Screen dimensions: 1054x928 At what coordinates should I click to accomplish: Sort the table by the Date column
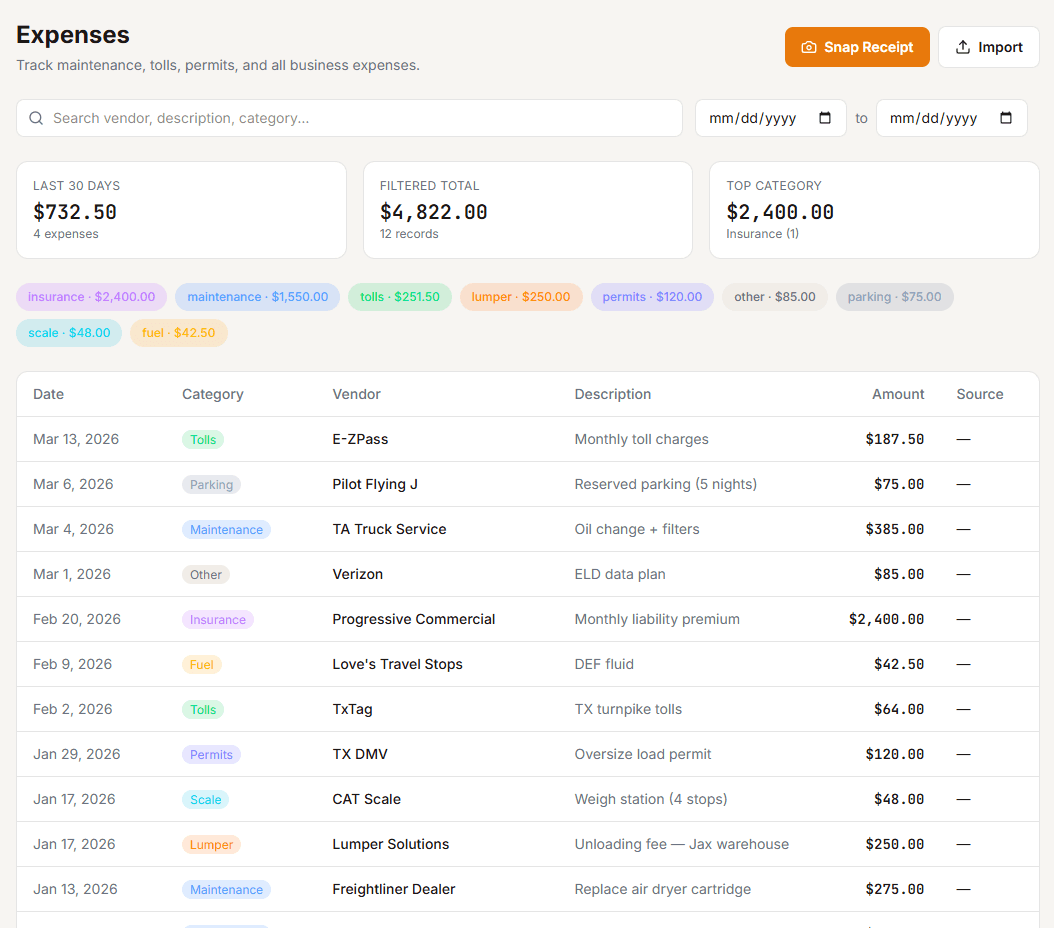click(x=48, y=394)
